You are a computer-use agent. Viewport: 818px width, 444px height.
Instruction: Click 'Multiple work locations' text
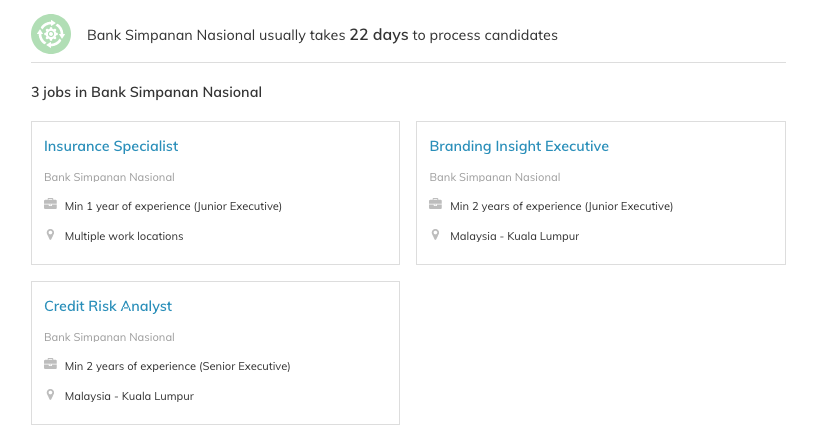[124, 237]
